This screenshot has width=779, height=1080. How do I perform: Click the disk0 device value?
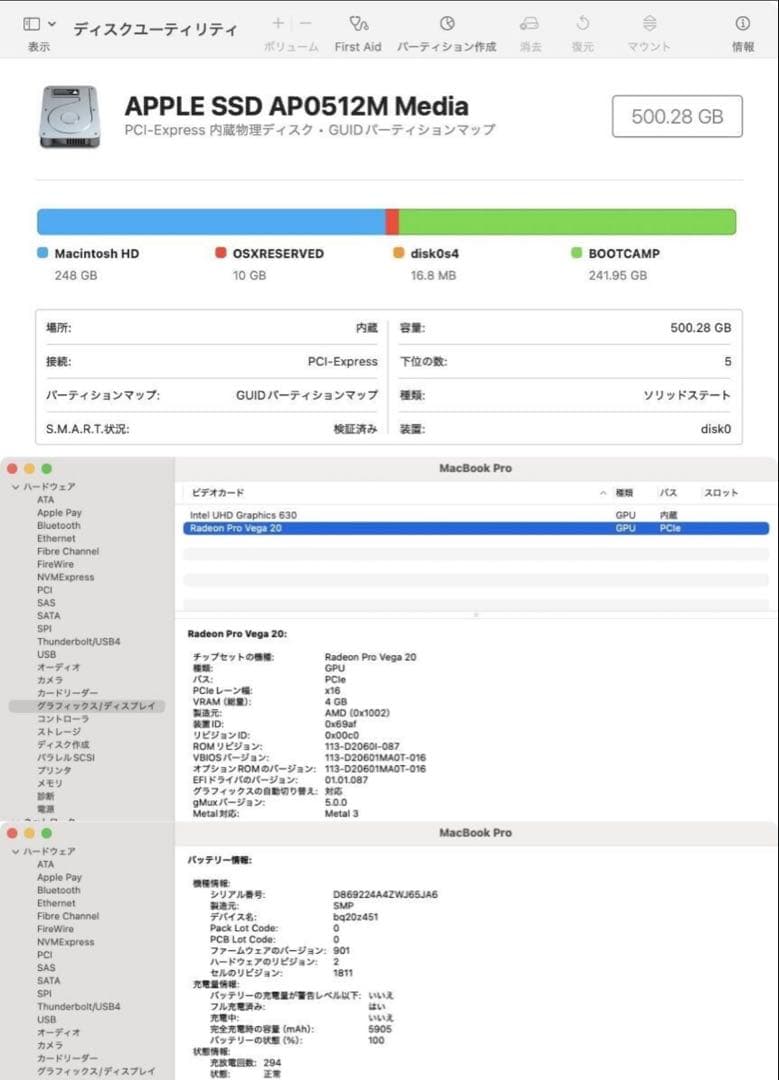click(x=716, y=429)
